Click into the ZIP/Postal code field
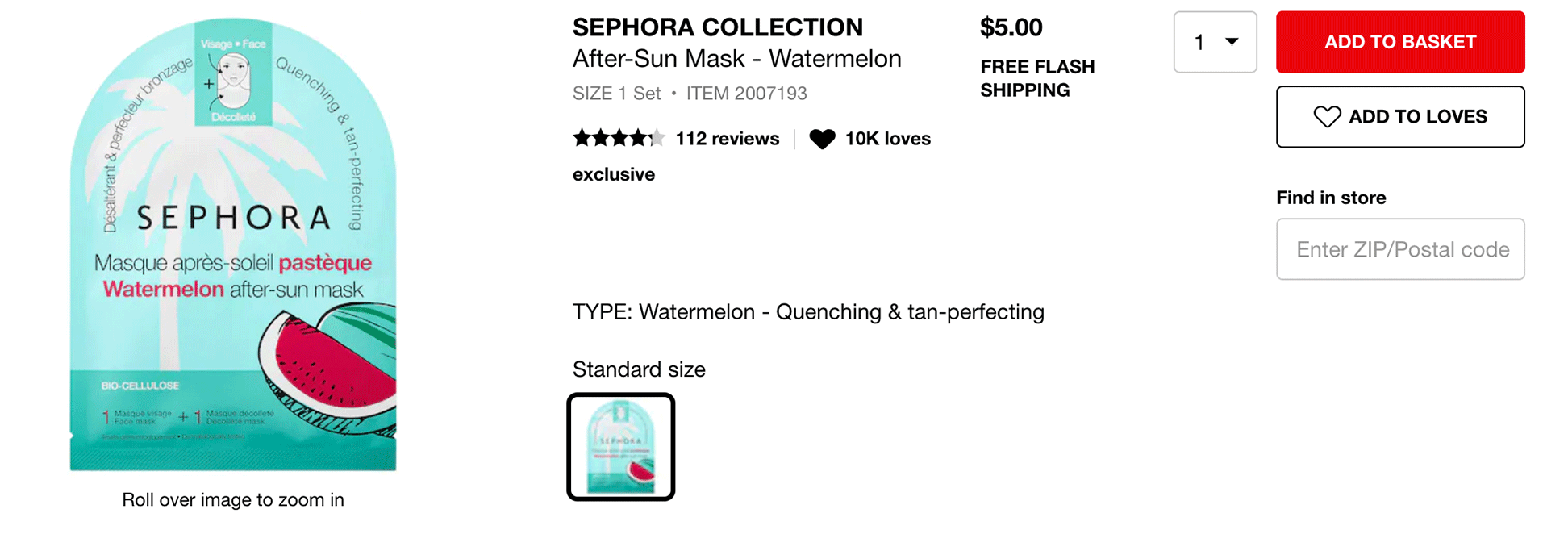This screenshot has height=534, width=1568. (x=1400, y=249)
